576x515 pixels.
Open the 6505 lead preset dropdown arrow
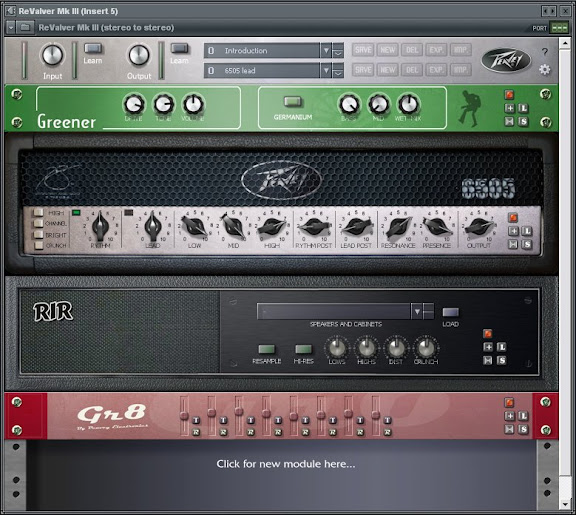pyautogui.click(x=326, y=70)
